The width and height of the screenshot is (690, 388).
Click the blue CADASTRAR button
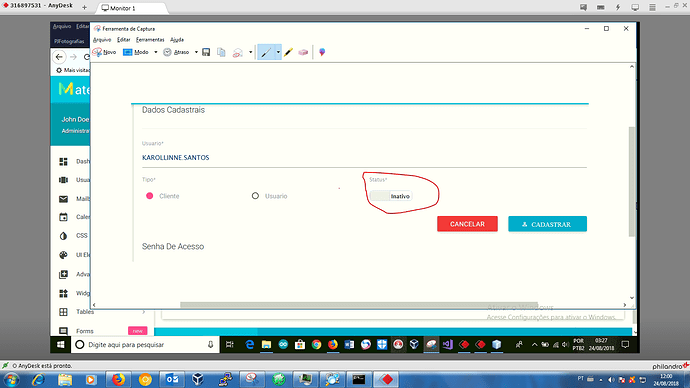point(547,224)
